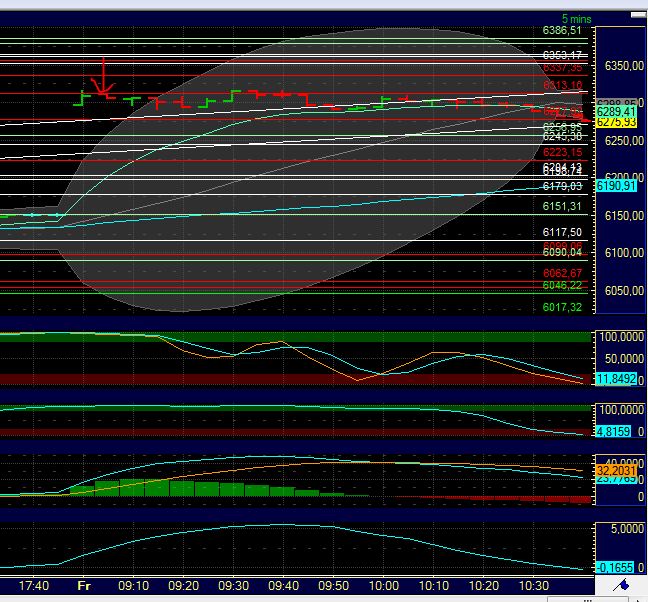Click the 09:30 time axis label
The height and width of the screenshot is (602, 648).
[x=233, y=586]
